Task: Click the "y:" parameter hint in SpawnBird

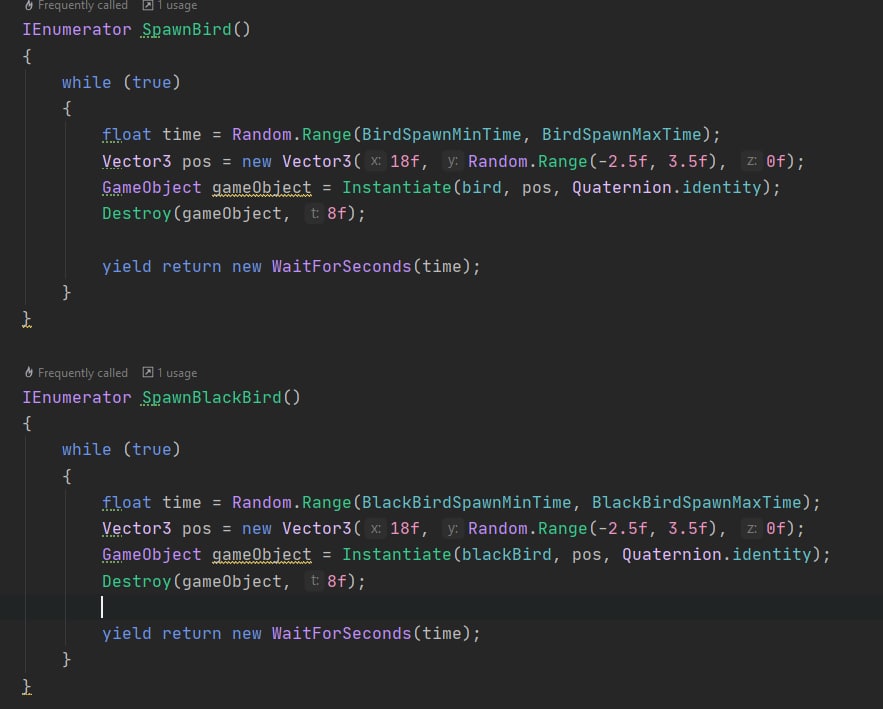Action: click(452, 162)
